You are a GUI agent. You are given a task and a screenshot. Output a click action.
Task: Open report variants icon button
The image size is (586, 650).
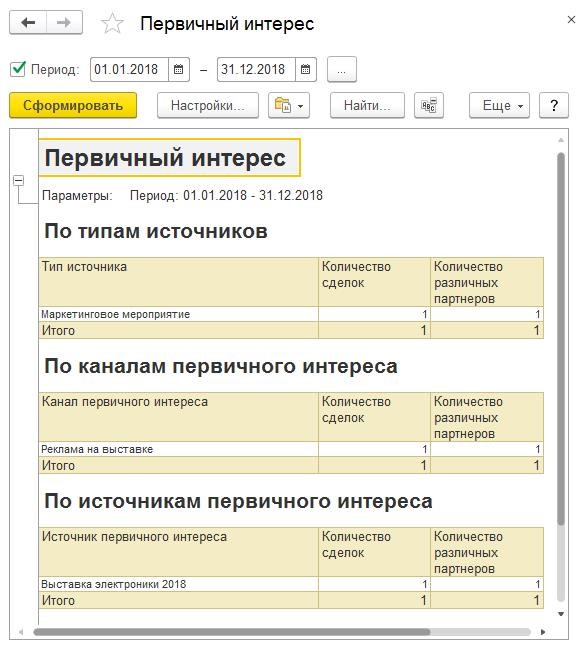click(283, 105)
